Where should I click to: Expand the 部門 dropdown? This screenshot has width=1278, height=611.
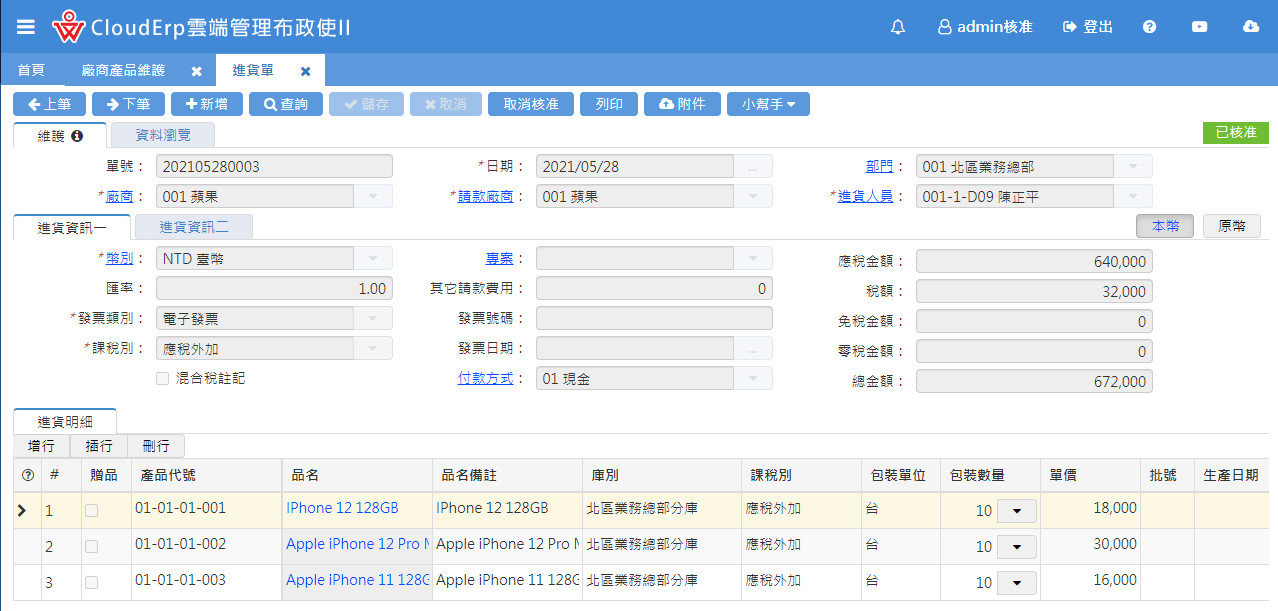(x=1133, y=167)
